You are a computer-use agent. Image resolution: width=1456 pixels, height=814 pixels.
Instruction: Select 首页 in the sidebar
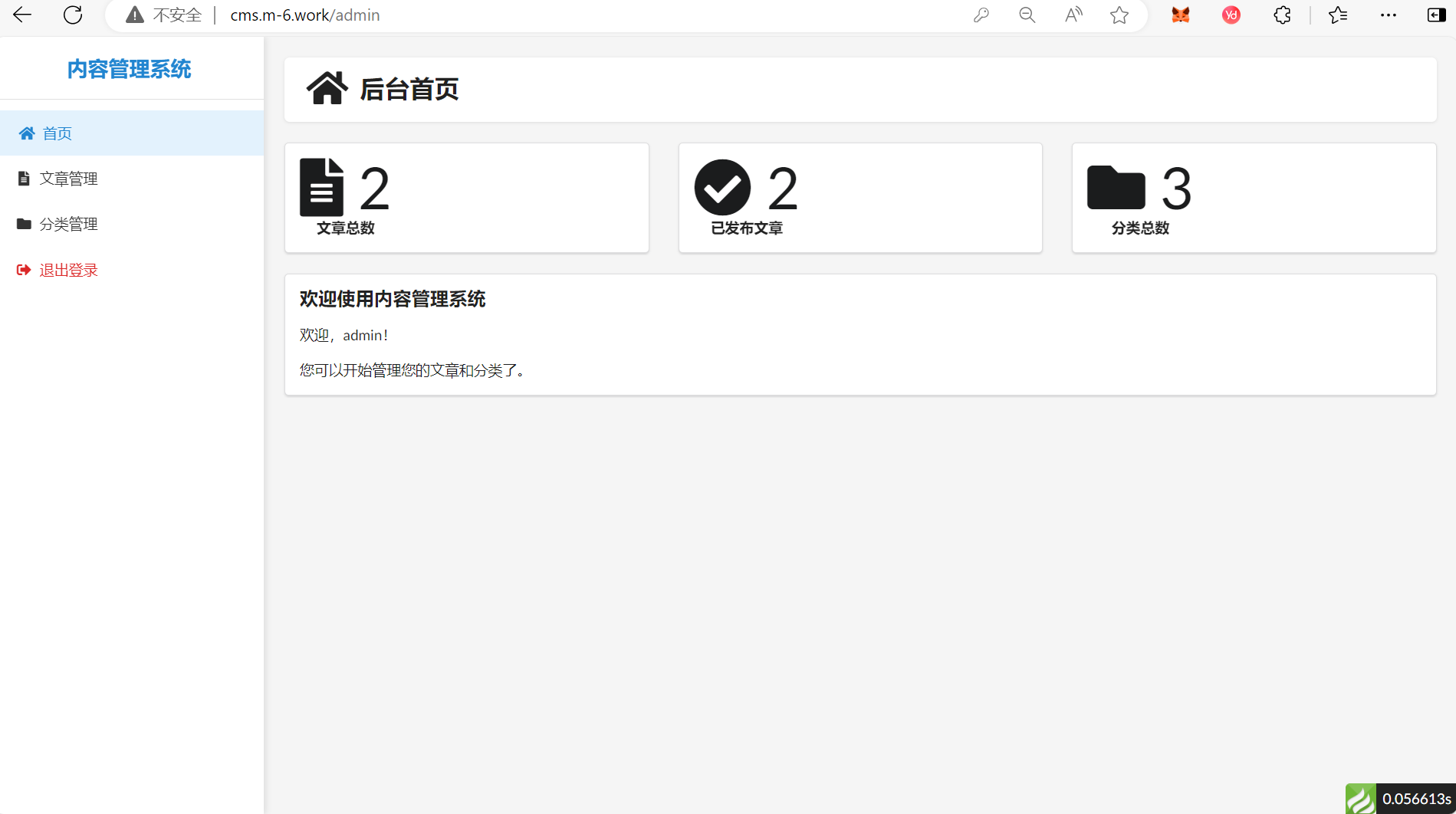(57, 133)
